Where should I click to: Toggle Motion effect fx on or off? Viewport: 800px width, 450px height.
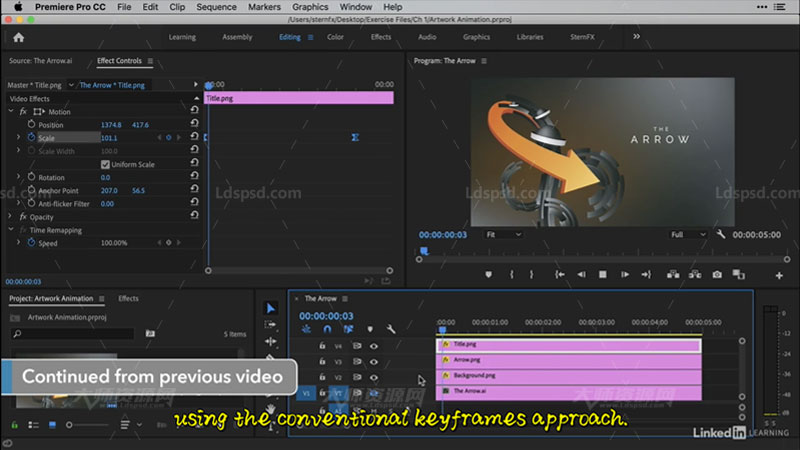[23, 111]
